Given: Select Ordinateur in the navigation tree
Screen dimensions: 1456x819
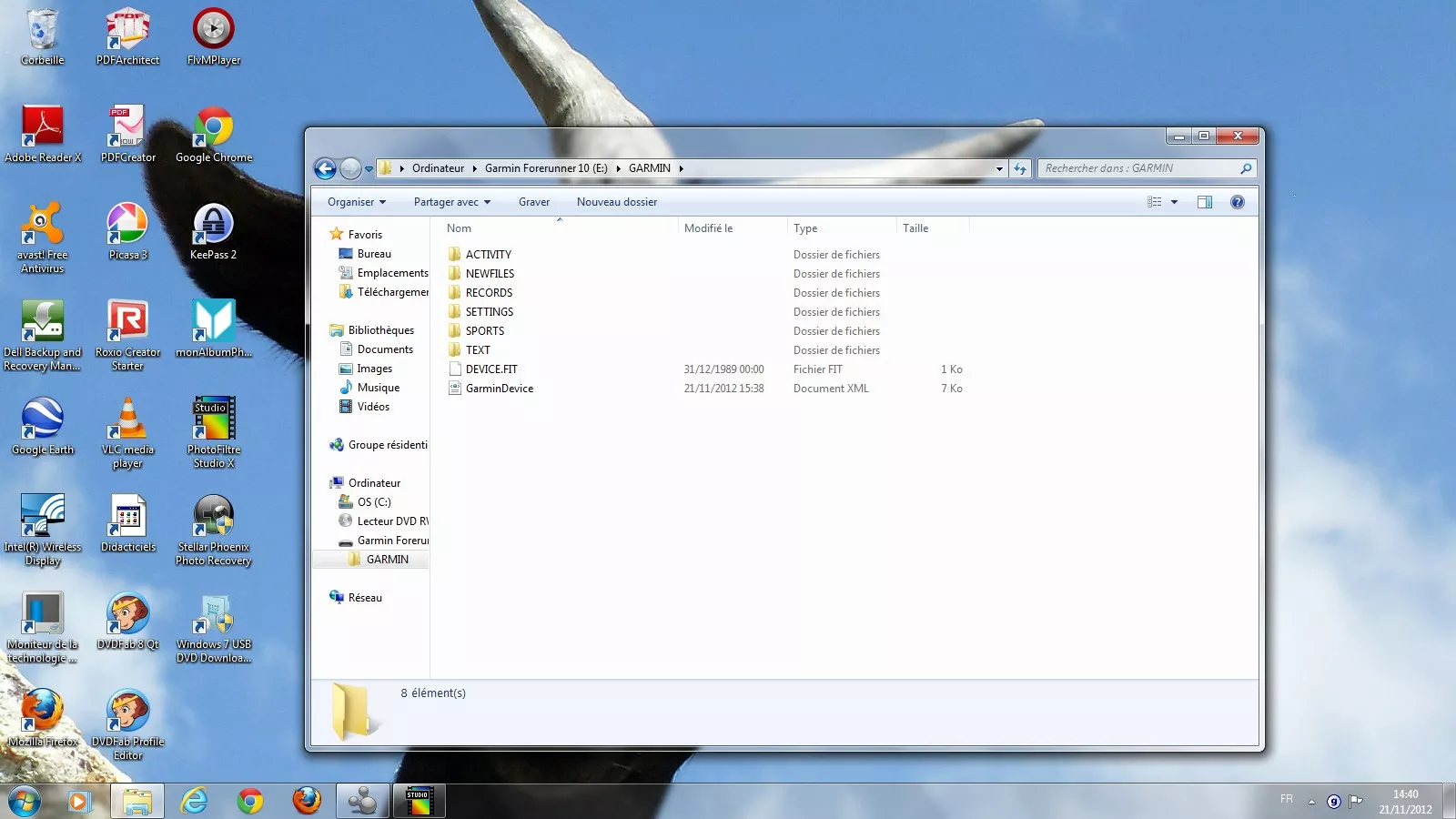Looking at the screenshot, I should (x=374, y=483).
